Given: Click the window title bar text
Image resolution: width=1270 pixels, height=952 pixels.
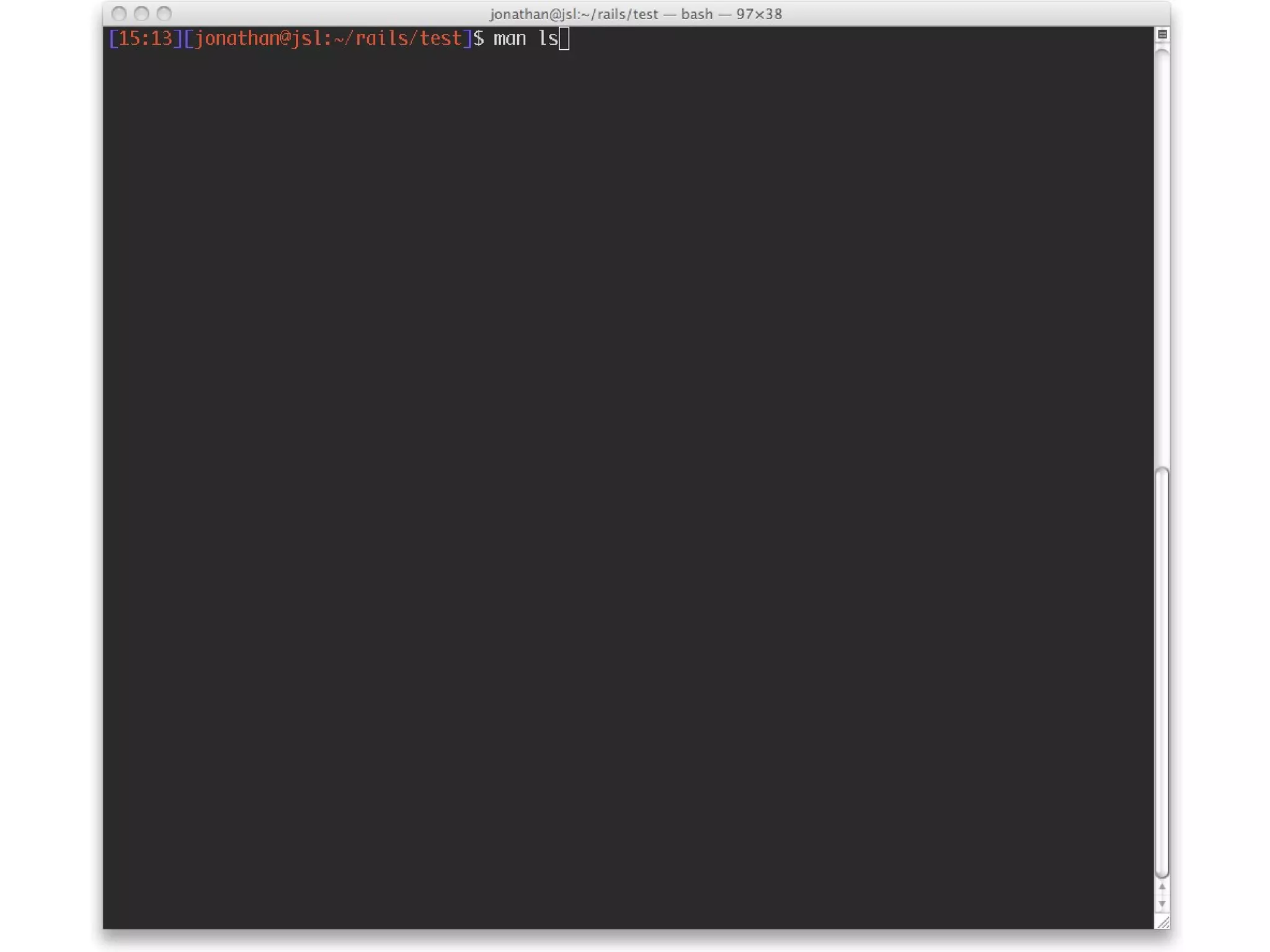Looking at the screenshot, I should coord(636,14).
